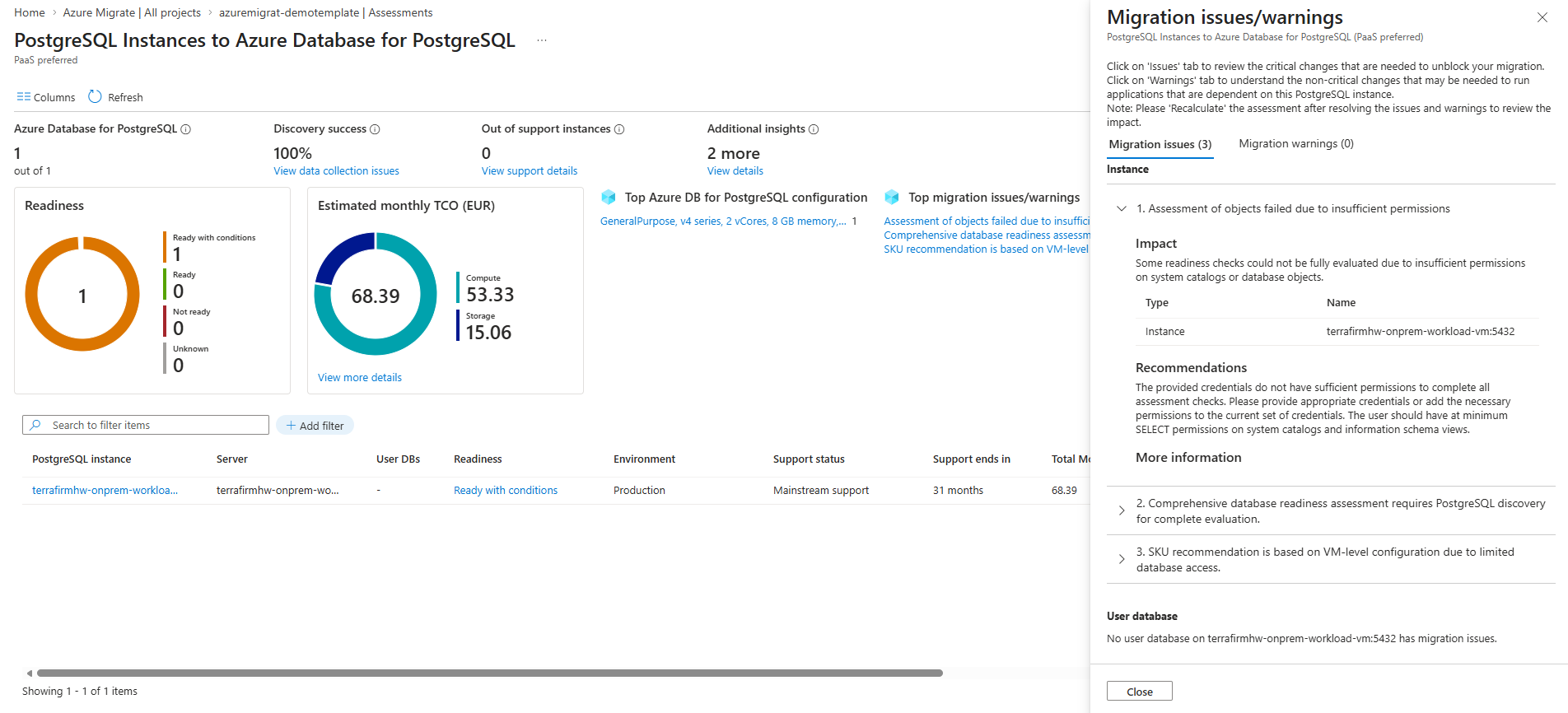This screenshot has width=1568, height=713.
Task: Click the 'terrafirmhw-onprem-workload-vm:5432' name in panel
Action: 1421,332
